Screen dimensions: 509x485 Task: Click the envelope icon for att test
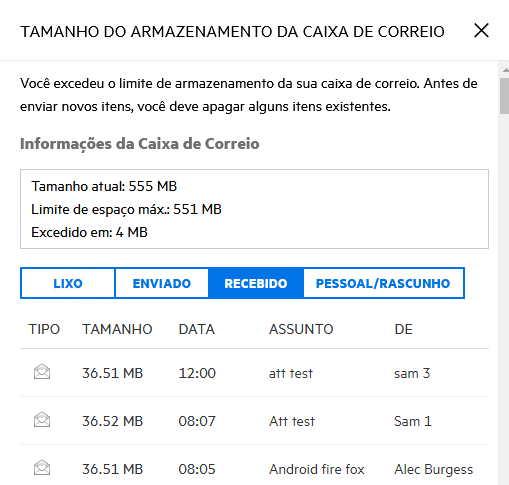pos(42,372)
